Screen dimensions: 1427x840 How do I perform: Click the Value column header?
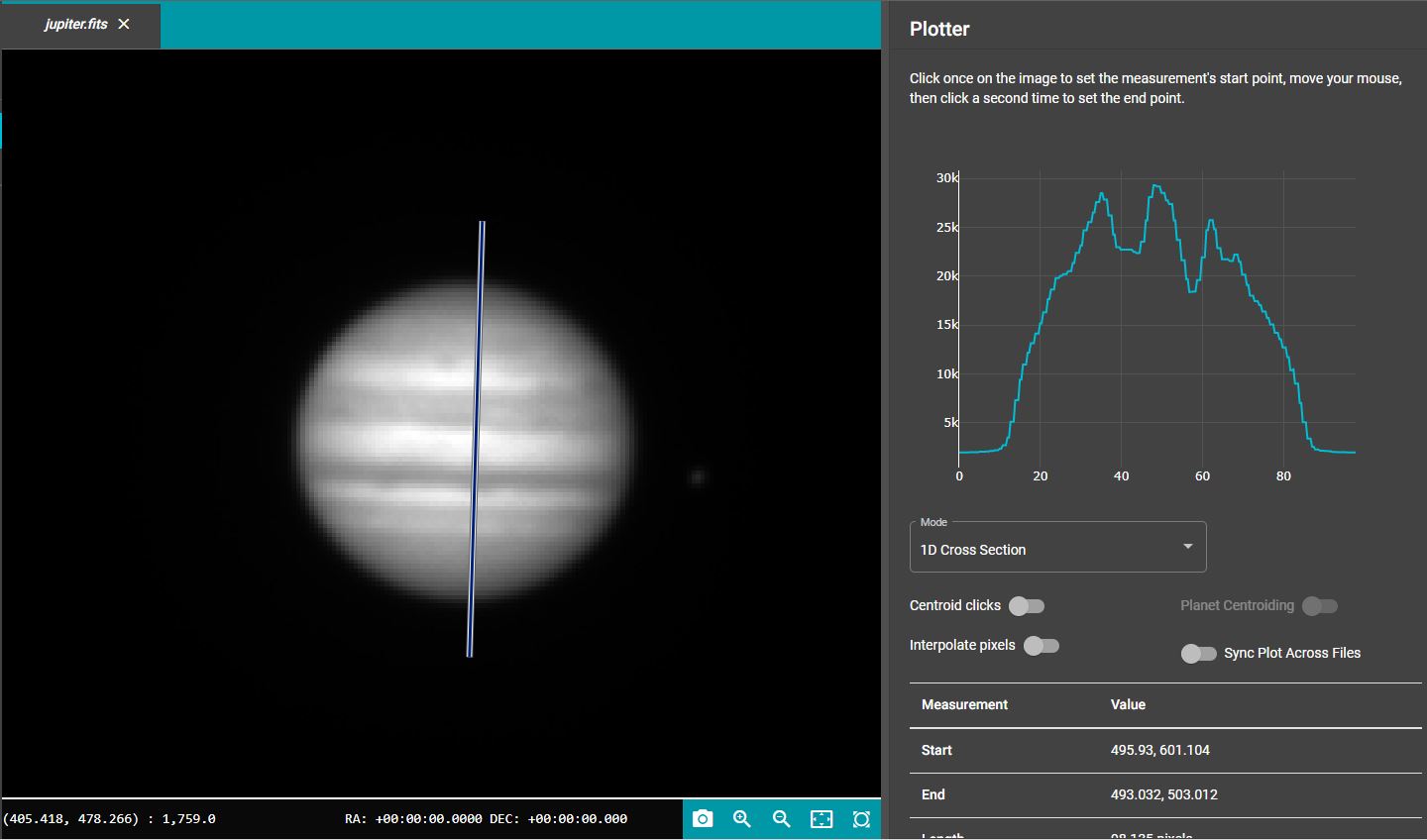(1128, 705)
